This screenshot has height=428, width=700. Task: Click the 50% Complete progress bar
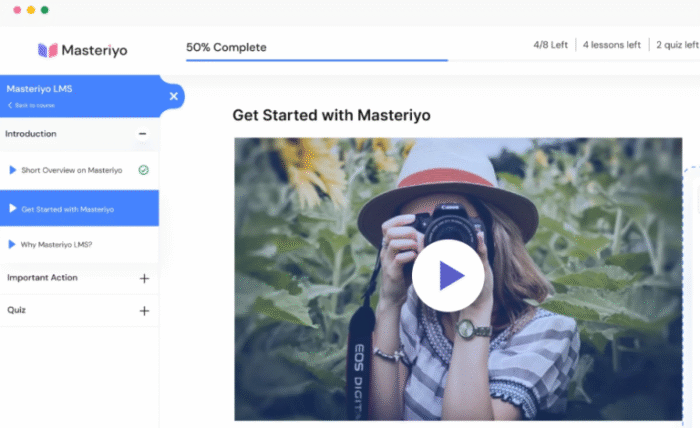[x=316, y=60]
